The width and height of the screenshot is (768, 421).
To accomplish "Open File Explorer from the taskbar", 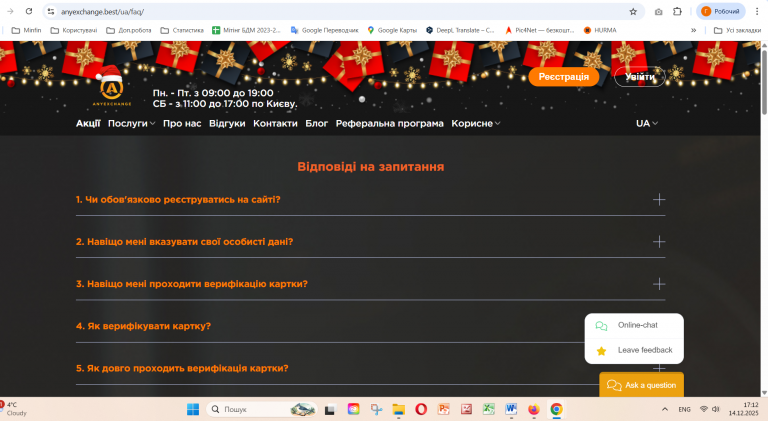I will click(399, 409).
